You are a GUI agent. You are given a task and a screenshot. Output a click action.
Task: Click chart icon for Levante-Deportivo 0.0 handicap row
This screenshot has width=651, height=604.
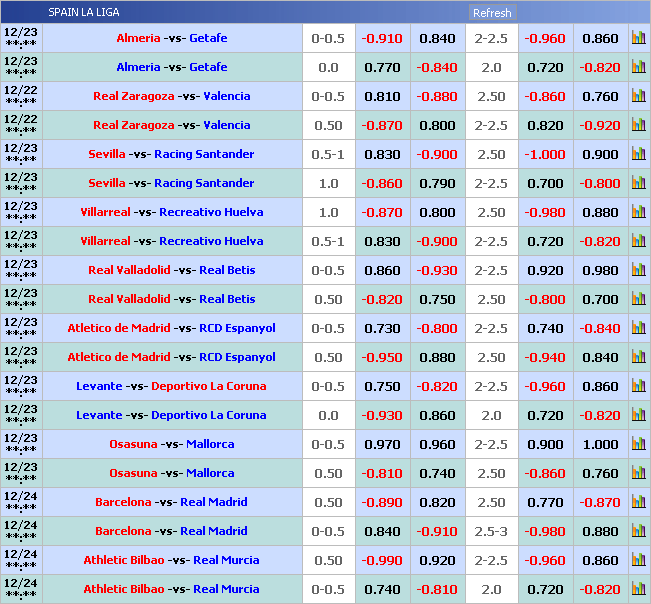click(x=638, y=415)
